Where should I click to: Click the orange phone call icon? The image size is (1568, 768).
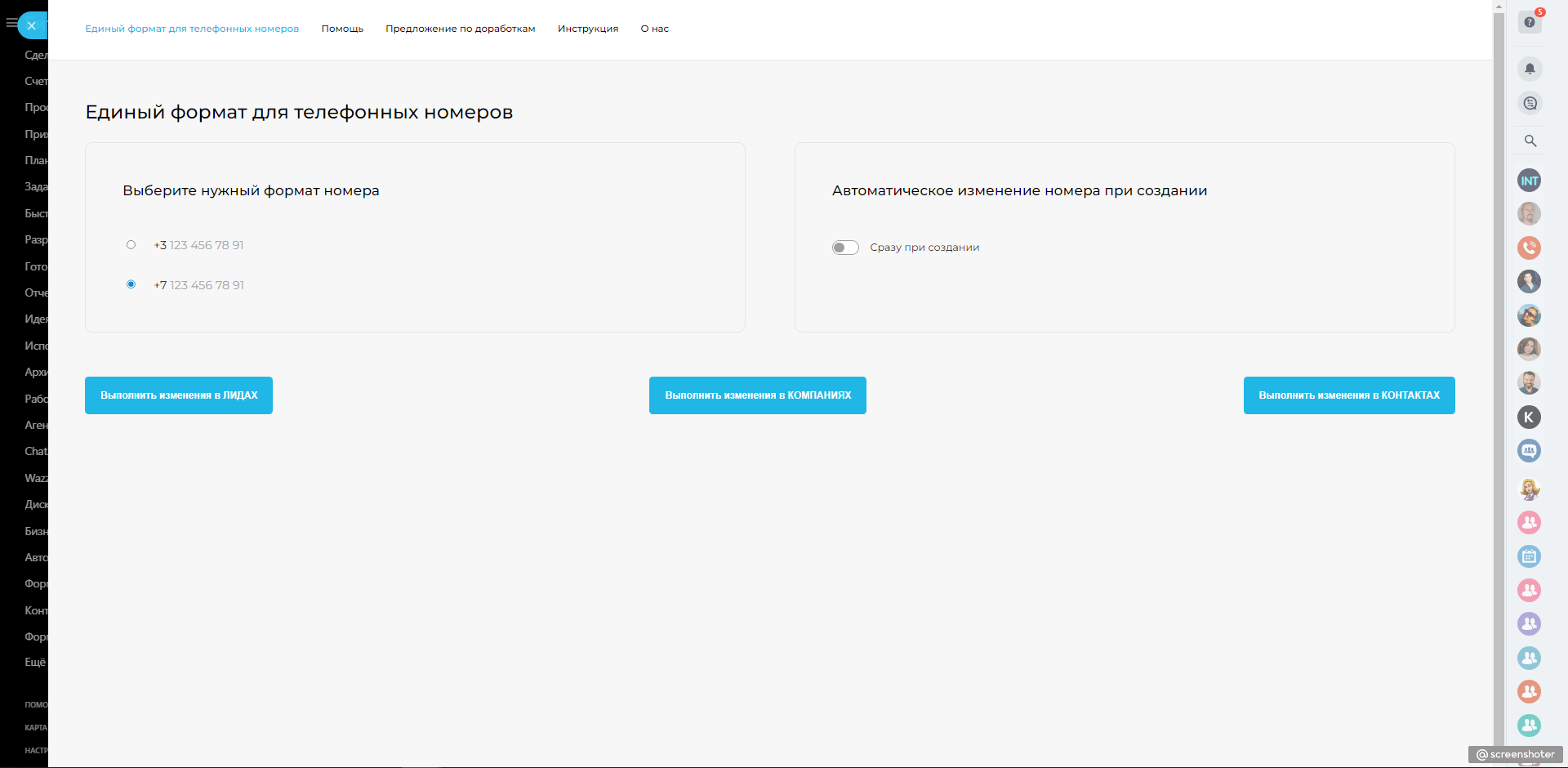click(1529, 248)
